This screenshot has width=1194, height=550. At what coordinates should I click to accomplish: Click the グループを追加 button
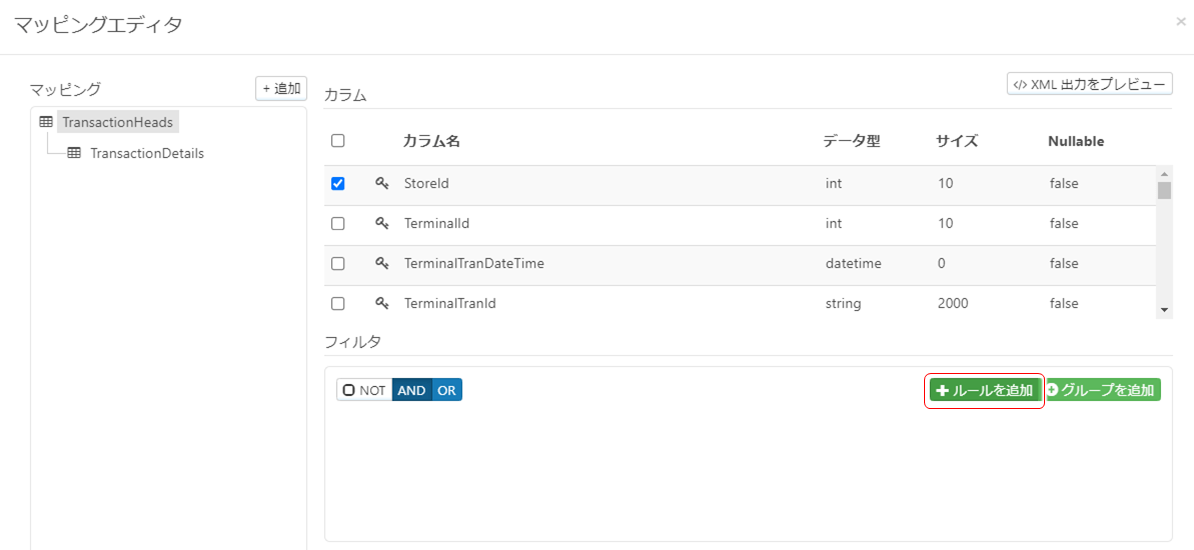1102,390
